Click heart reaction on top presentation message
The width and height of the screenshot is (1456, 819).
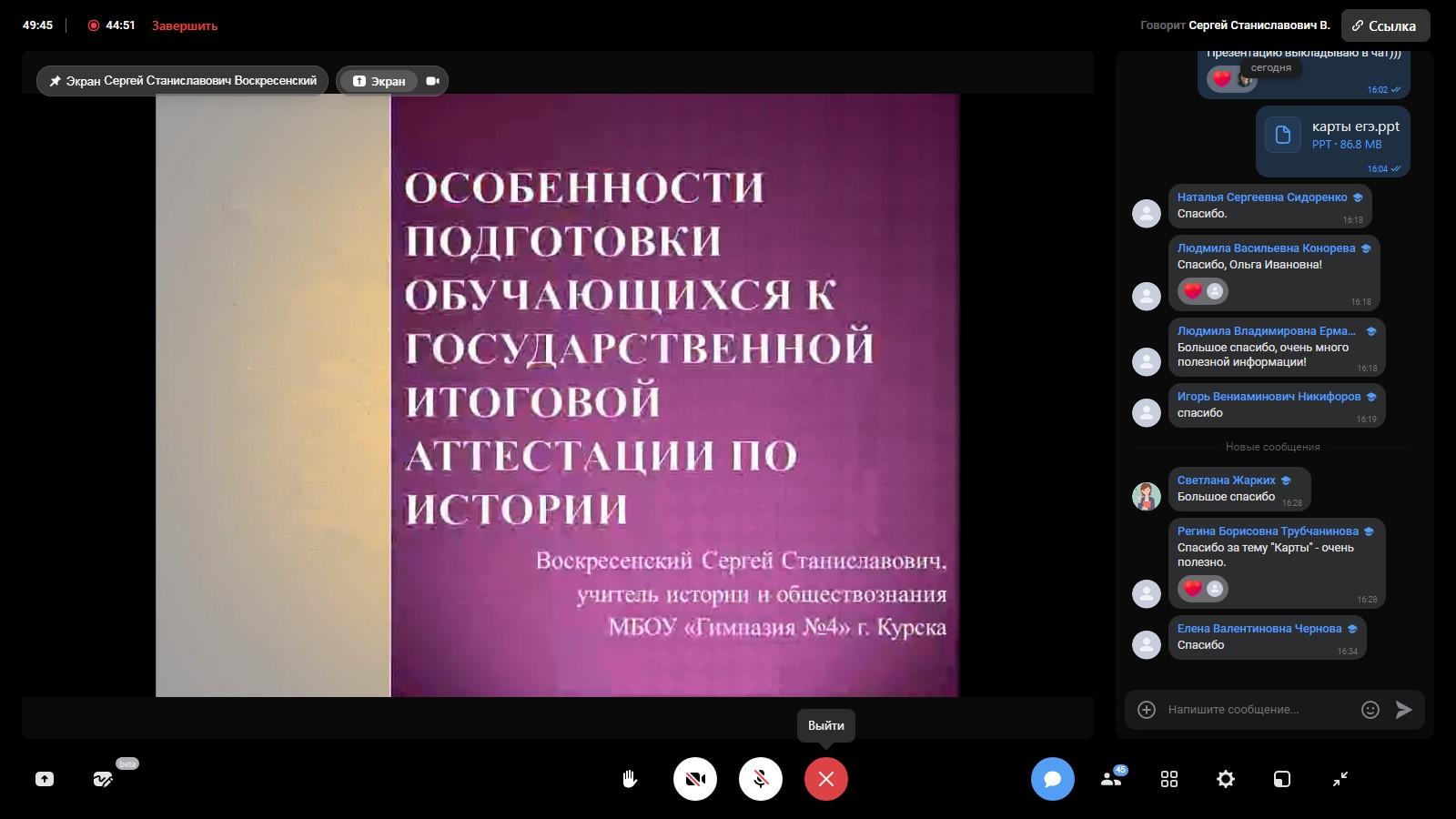point(1222,78)
